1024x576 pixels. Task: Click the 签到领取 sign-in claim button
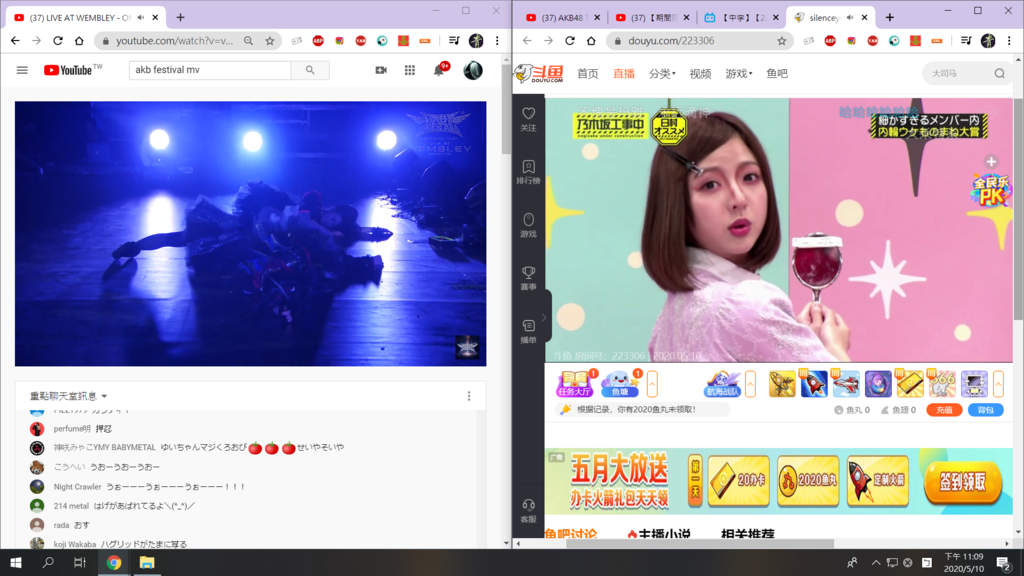(963, 483)
